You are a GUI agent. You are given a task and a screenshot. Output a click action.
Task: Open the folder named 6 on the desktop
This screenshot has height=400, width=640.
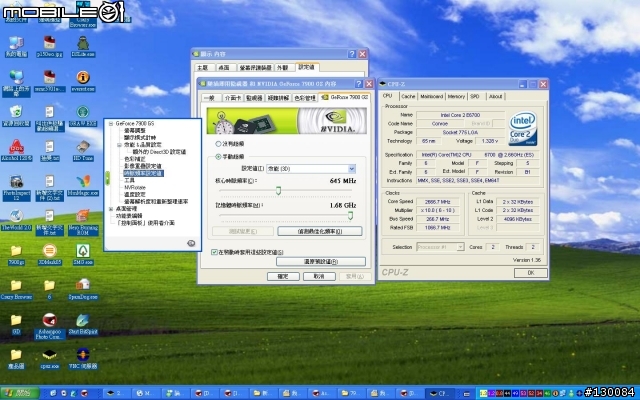tap(49, 289)
